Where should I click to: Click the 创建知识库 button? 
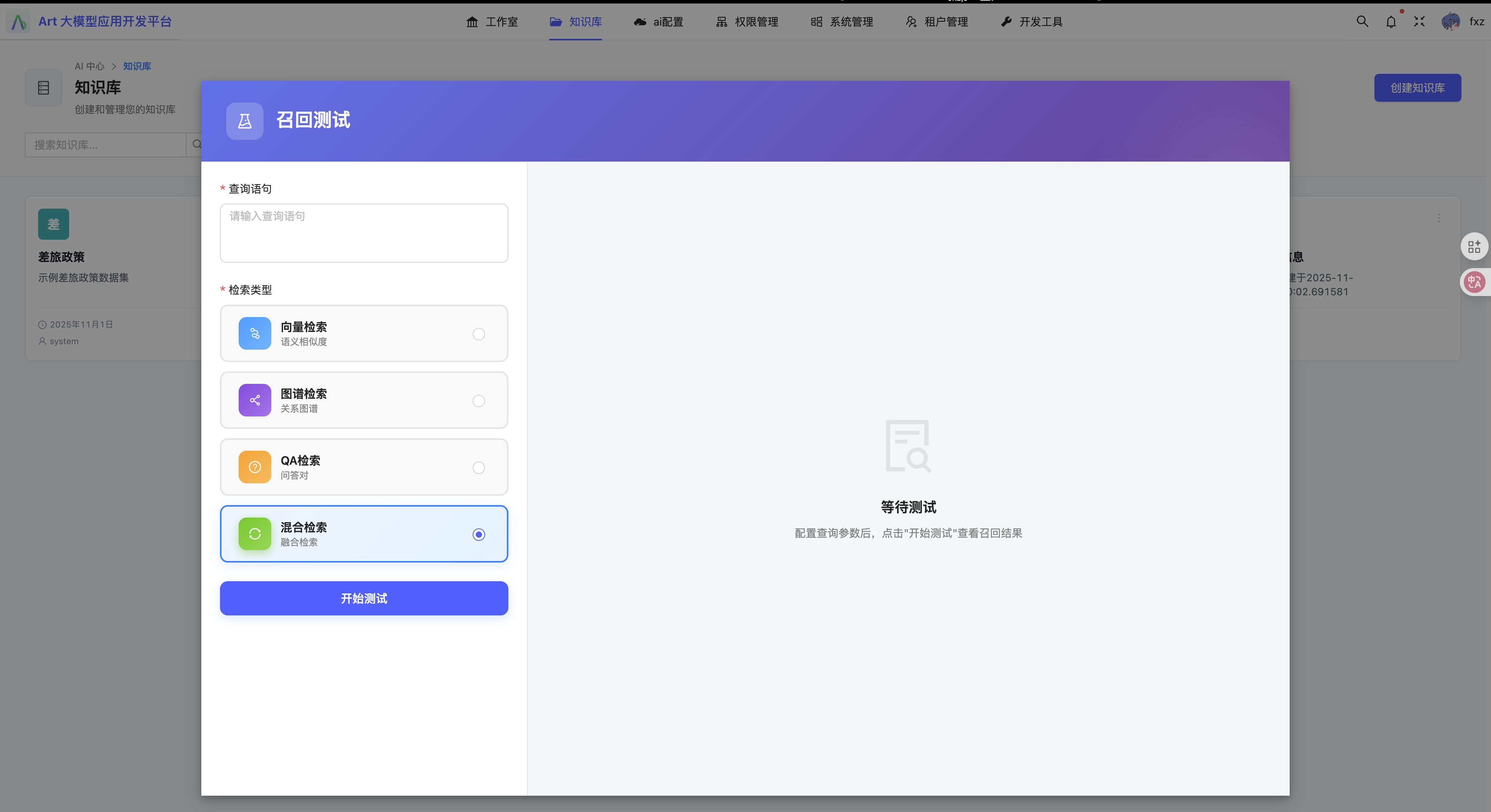click(1417, 88)
